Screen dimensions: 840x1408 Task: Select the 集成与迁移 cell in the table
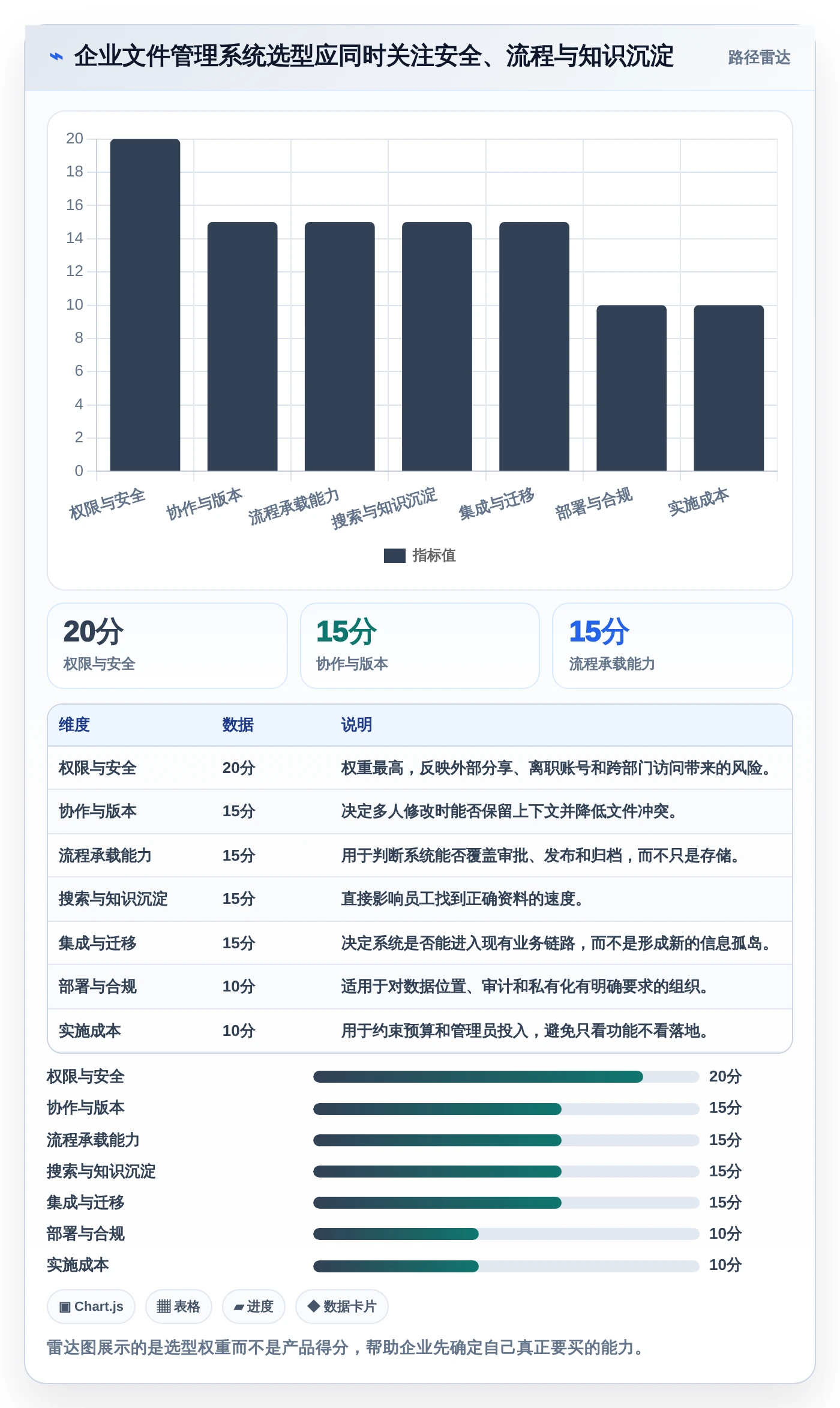[98, 943]
